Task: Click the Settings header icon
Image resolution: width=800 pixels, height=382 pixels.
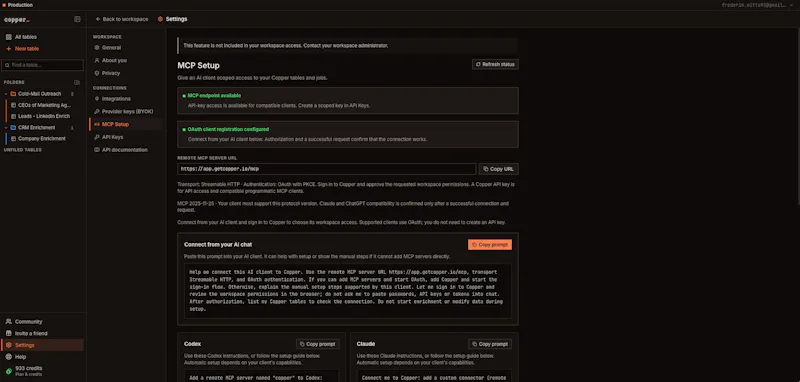Action: 160,19
